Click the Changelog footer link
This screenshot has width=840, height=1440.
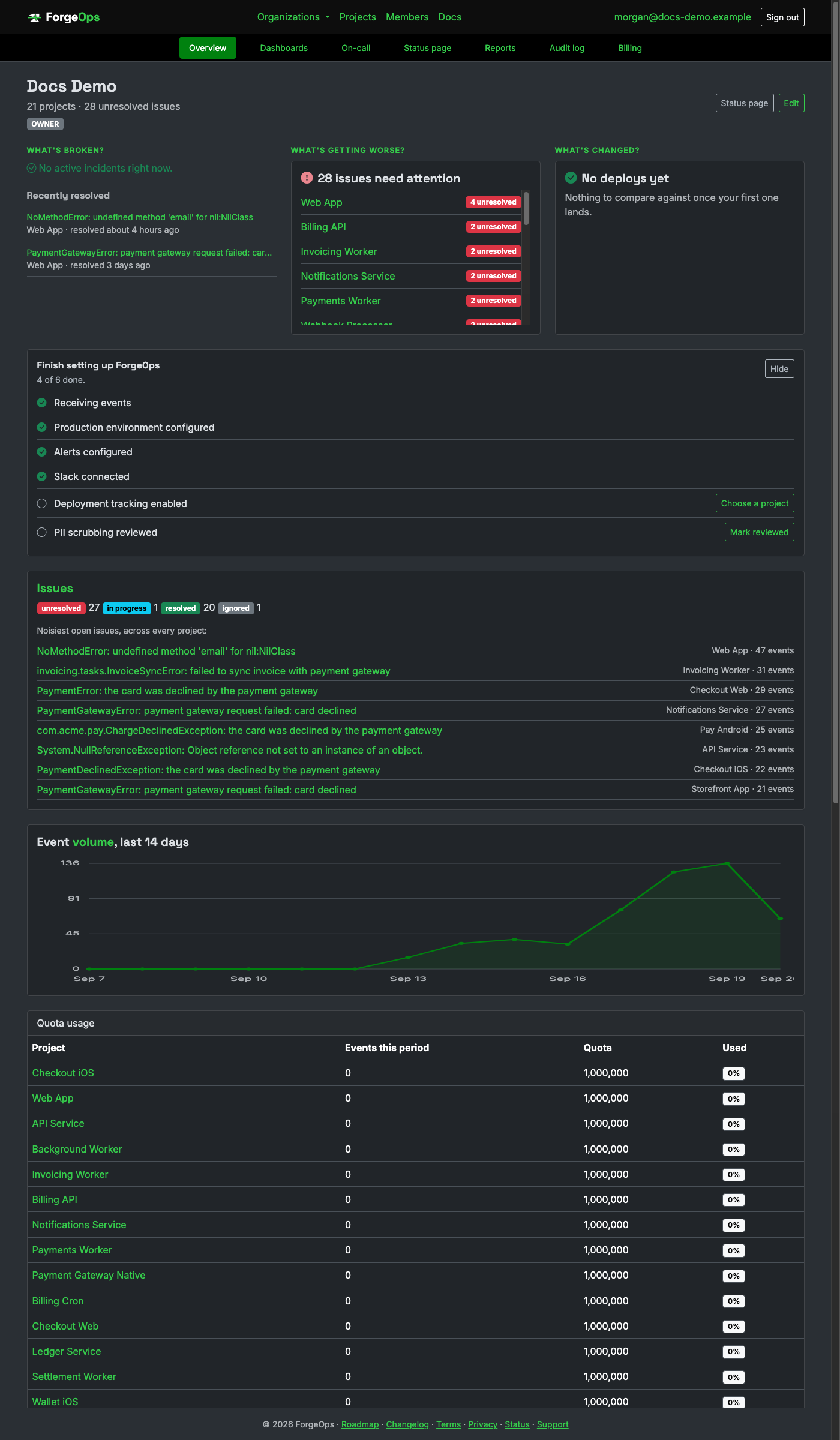407,1424
